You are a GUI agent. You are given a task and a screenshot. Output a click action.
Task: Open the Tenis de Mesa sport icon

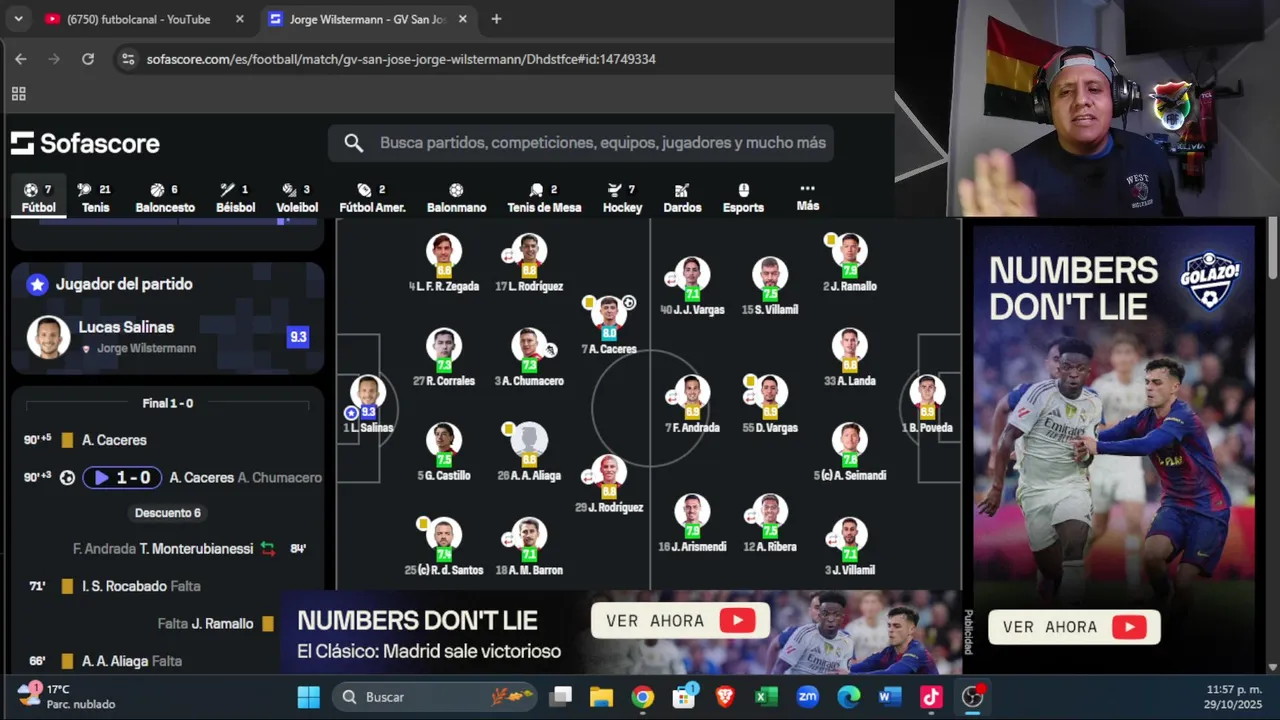tap(537, 190)
